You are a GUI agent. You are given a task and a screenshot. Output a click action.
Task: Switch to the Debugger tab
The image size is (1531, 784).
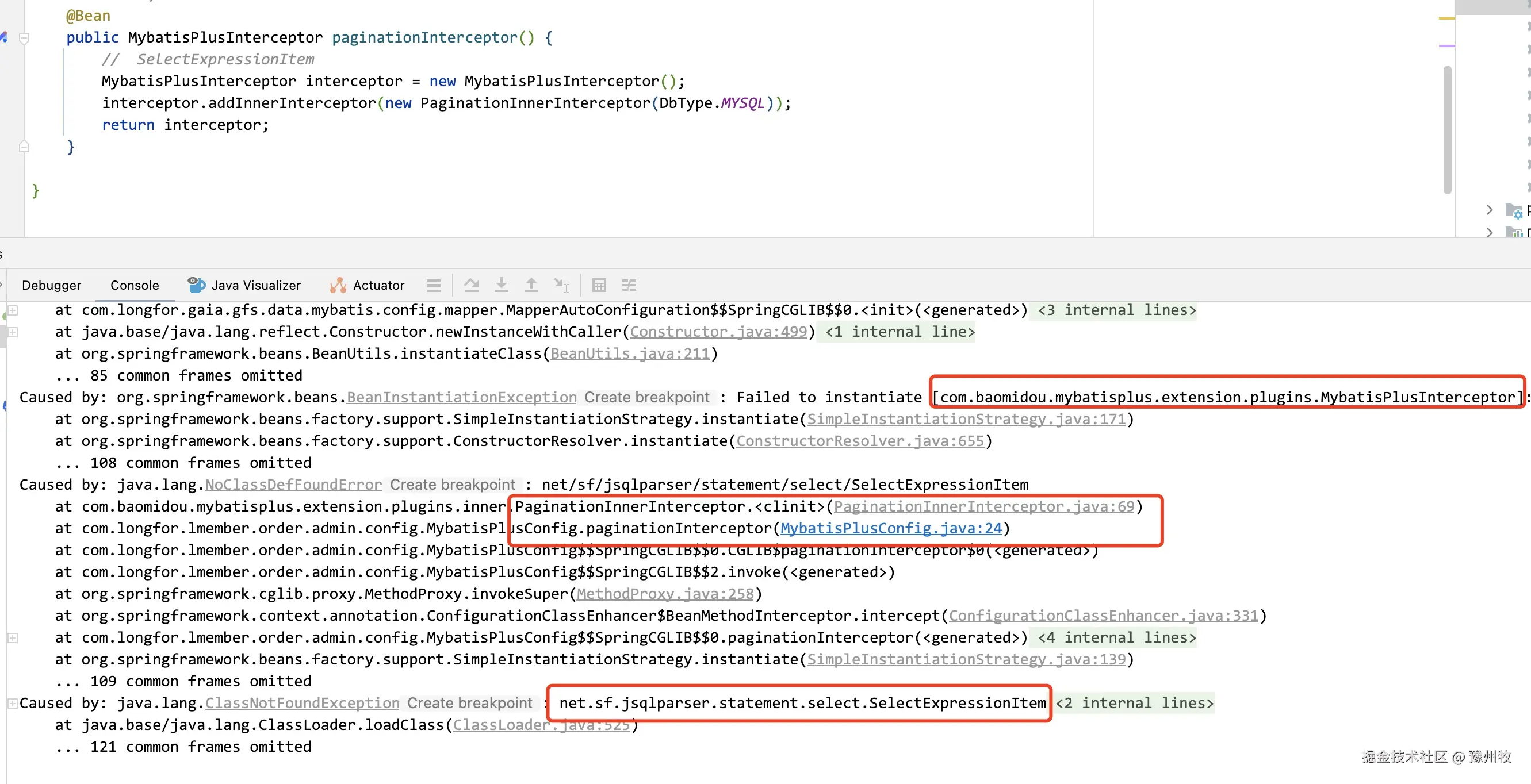pyautogui.click(x=51, y=285)
